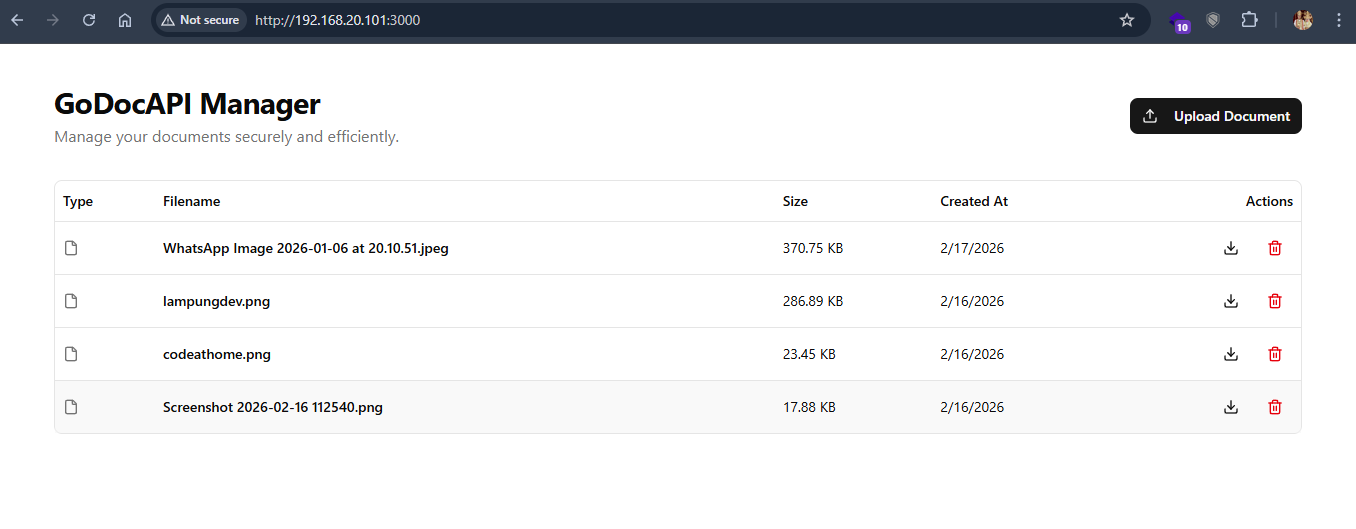Bookmark this page with the star icon
The height and width of the screenshot is (529, 1356).
1127,20
